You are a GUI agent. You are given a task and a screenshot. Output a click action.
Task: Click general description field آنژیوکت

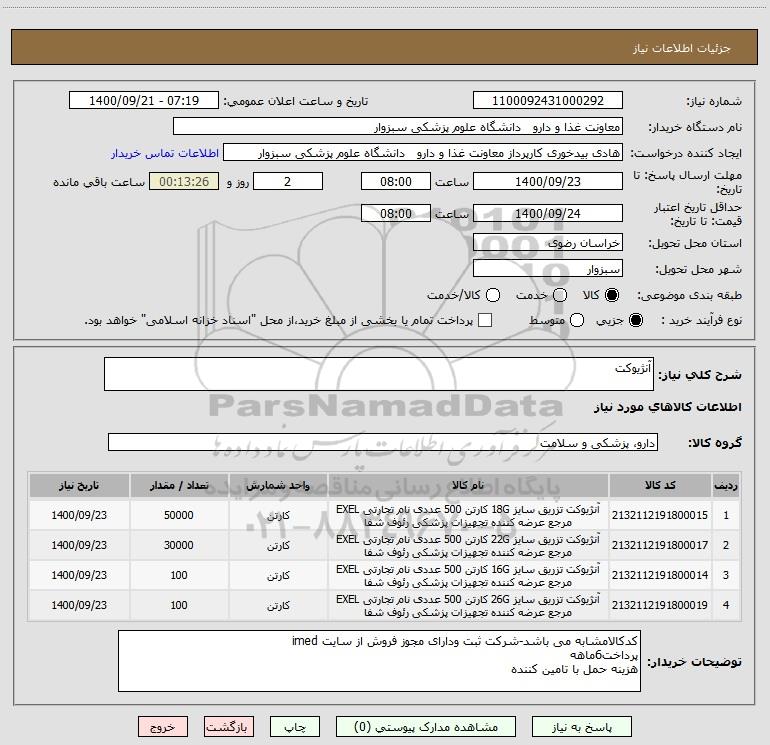coord(379,374)
